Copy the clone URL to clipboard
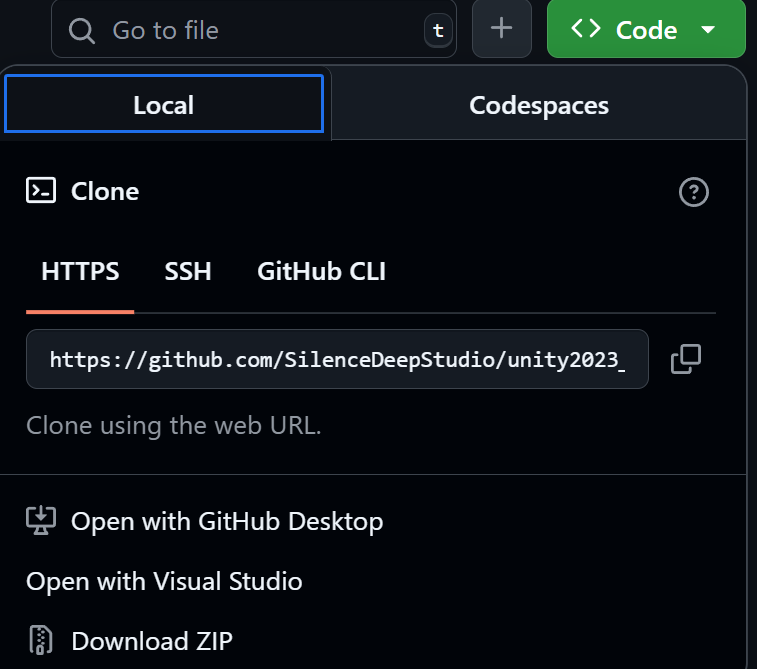This screenshot has width=757, height=669. pyautogui.click(x=686, y=359)
